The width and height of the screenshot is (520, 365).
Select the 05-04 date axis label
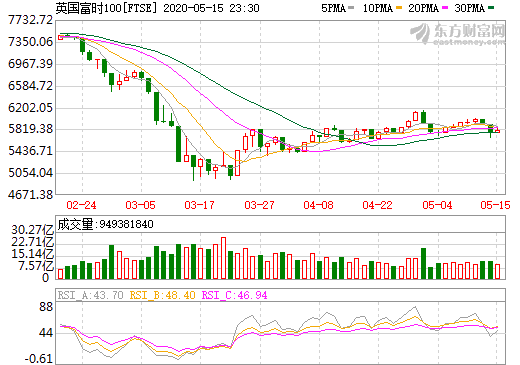point(437,205)
